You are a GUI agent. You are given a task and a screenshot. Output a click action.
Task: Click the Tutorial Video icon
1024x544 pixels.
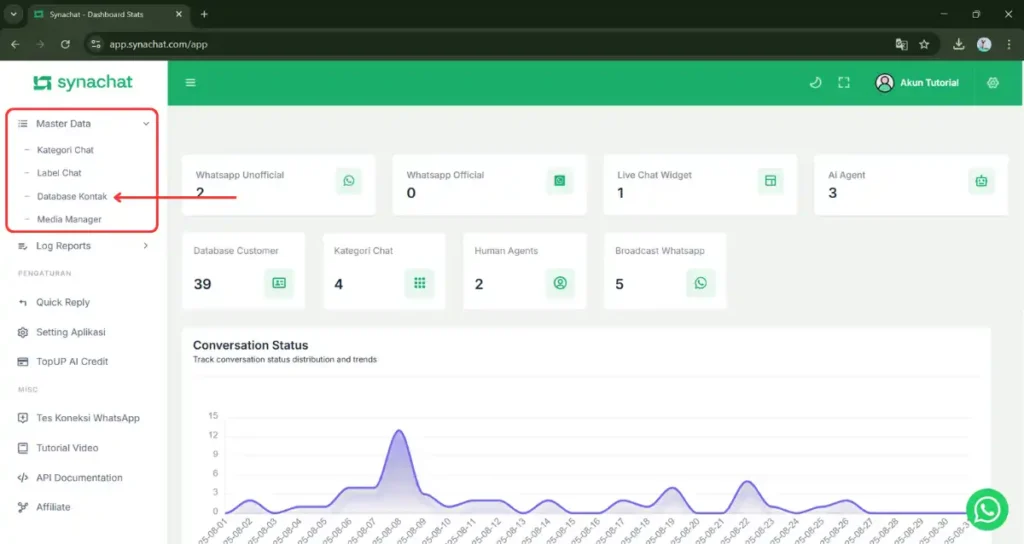(x=23, y=448)
